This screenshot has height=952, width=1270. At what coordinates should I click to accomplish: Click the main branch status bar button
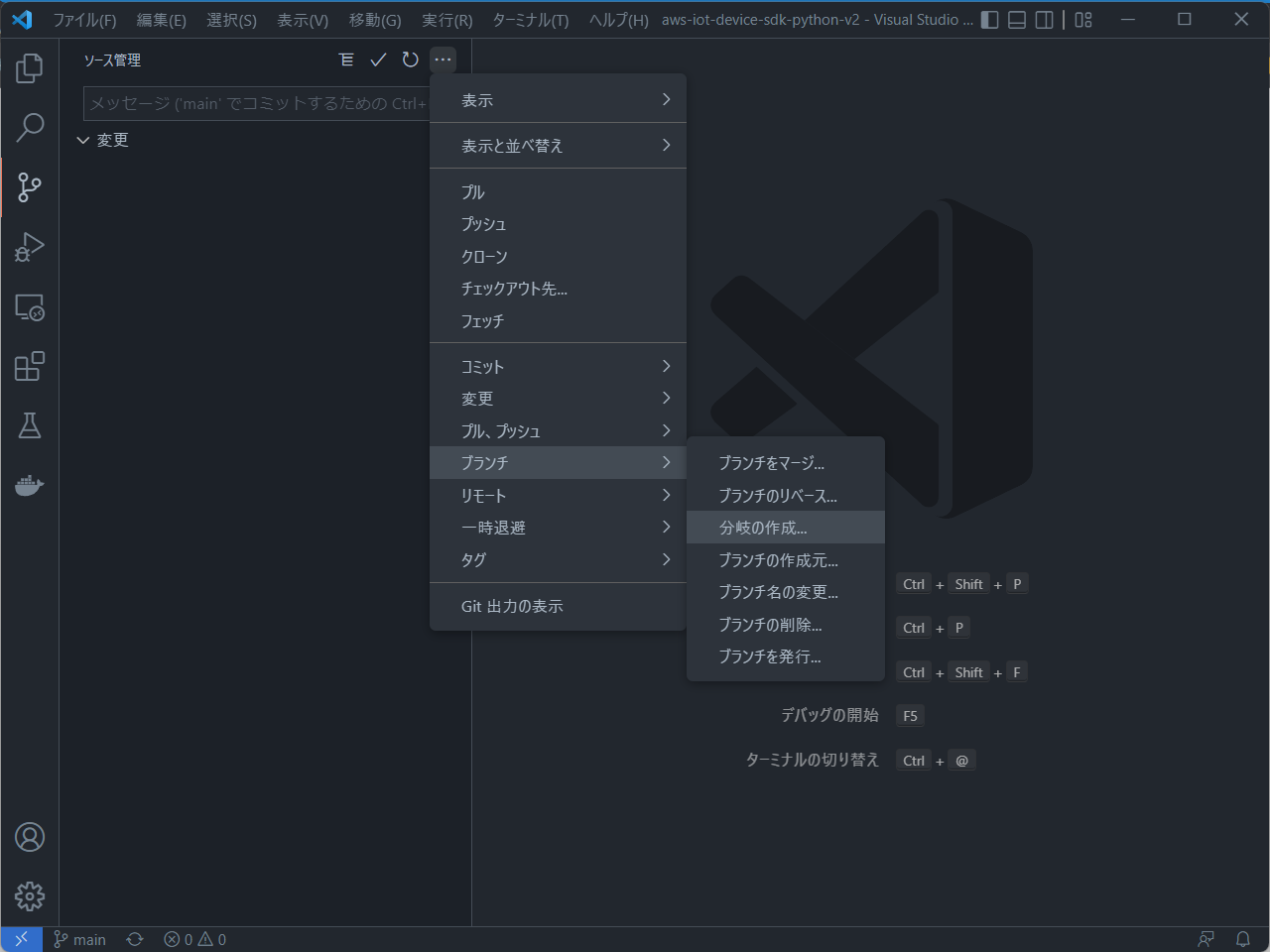pos(79,939)
